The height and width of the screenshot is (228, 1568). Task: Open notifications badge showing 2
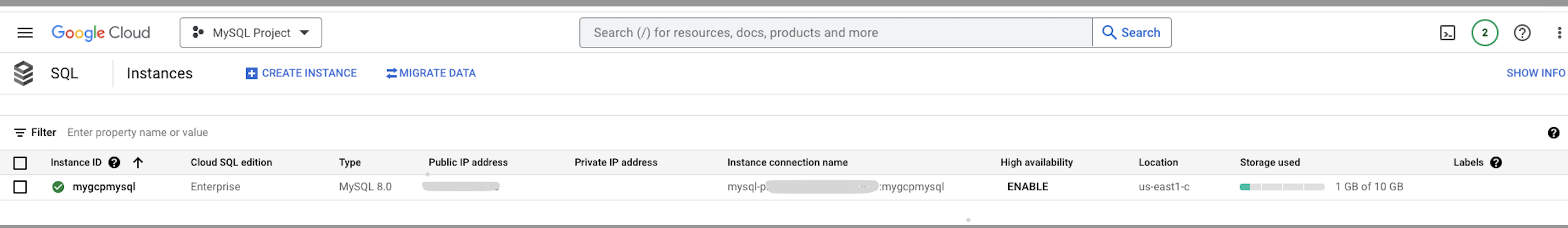pyautogui.click(x=1485, y=33)
